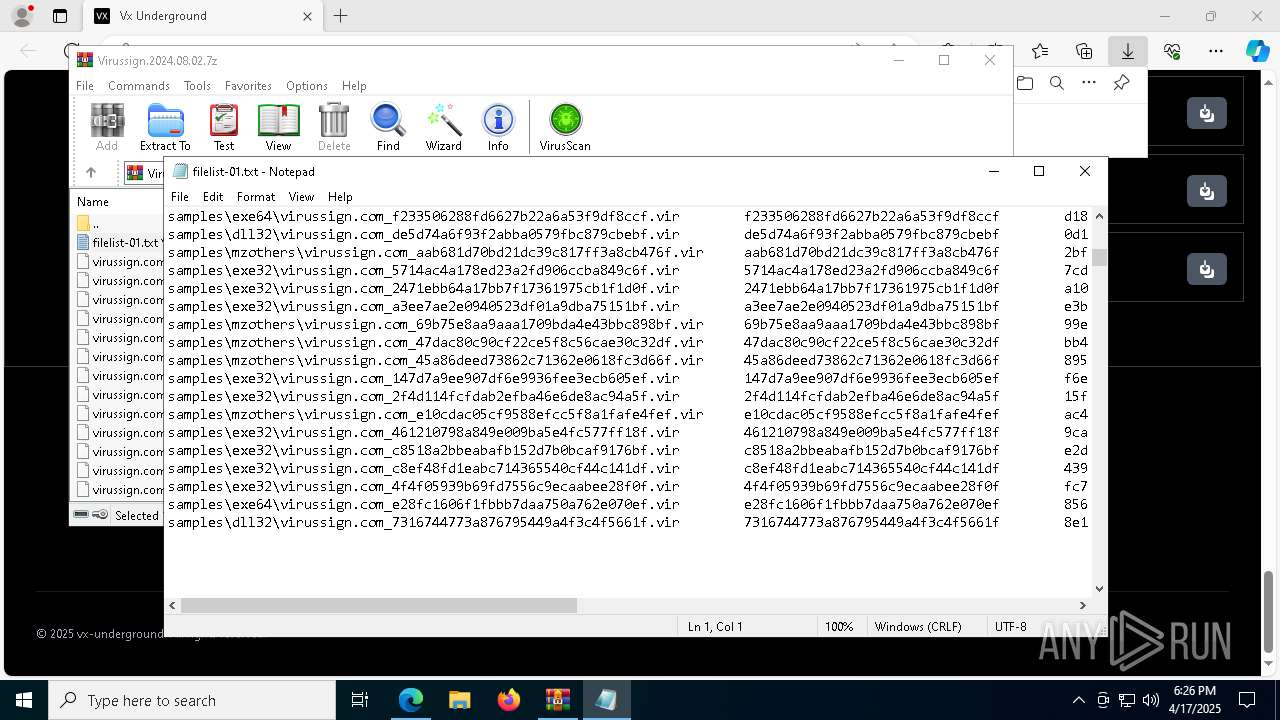Click Notepad vertical scrollbar up arrow
The width and height of the screenshot is (1280, 720).
pos(1099,216)
